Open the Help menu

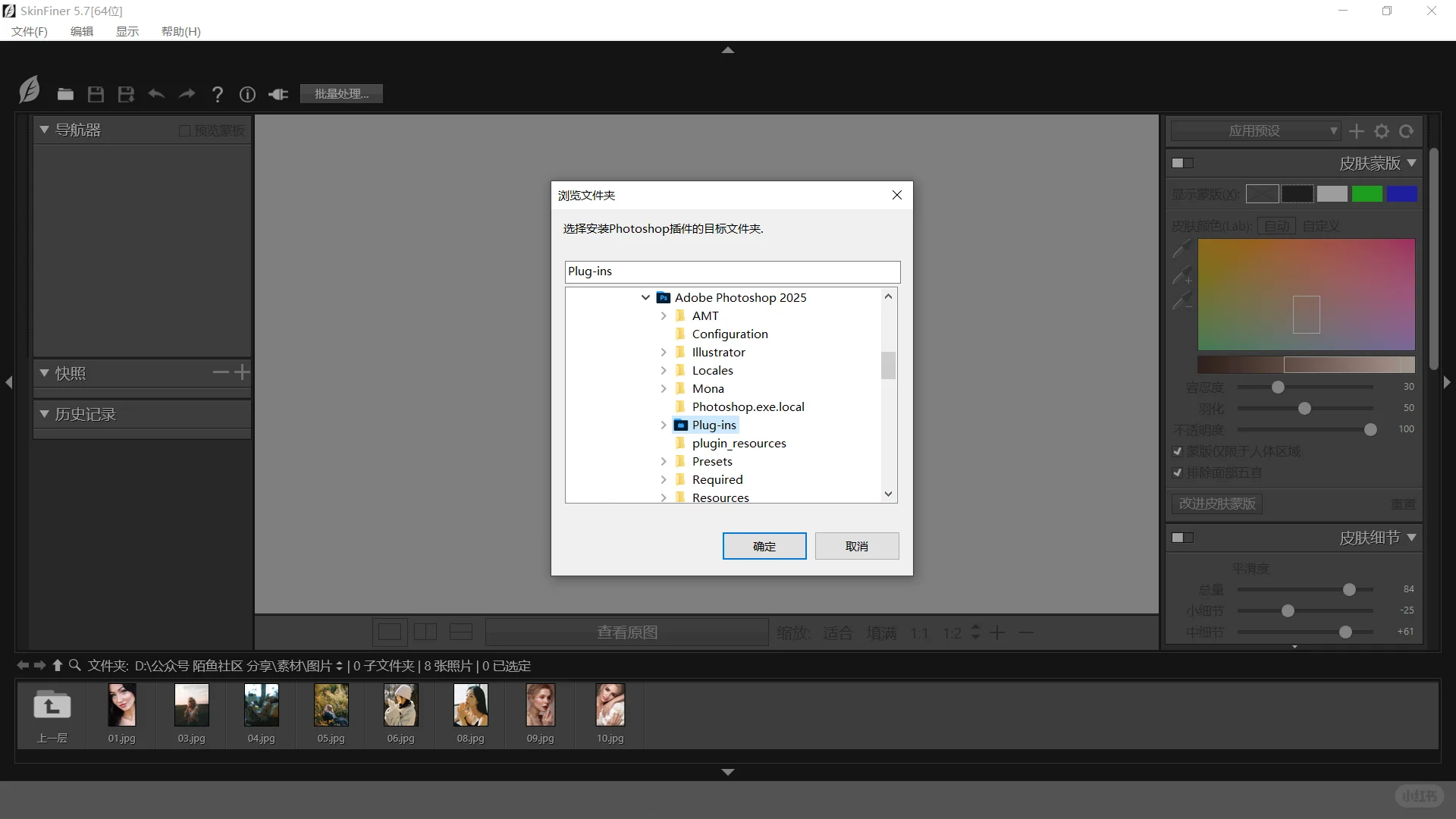(180, 31)
